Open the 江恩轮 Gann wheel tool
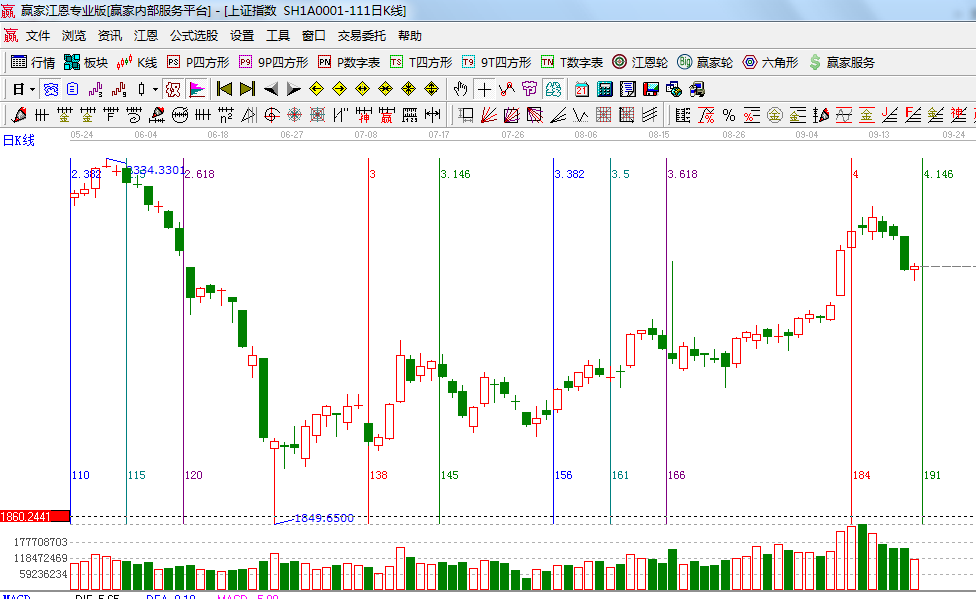Image resolution: width=976 pixels, height=599 pixels. (x=639, y=62)
